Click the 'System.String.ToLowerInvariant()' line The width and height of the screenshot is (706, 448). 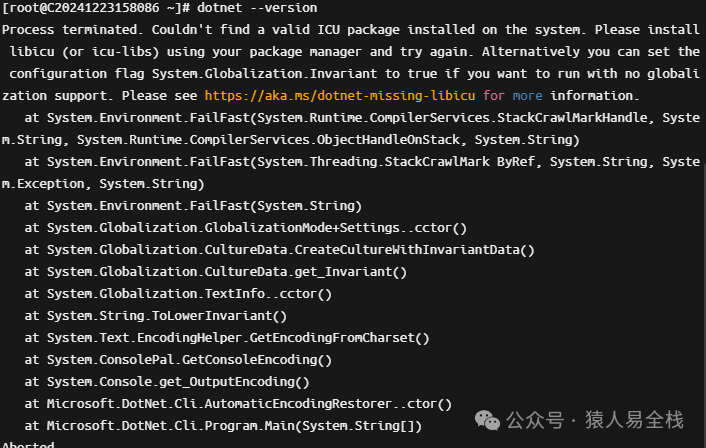coord(166,315)
